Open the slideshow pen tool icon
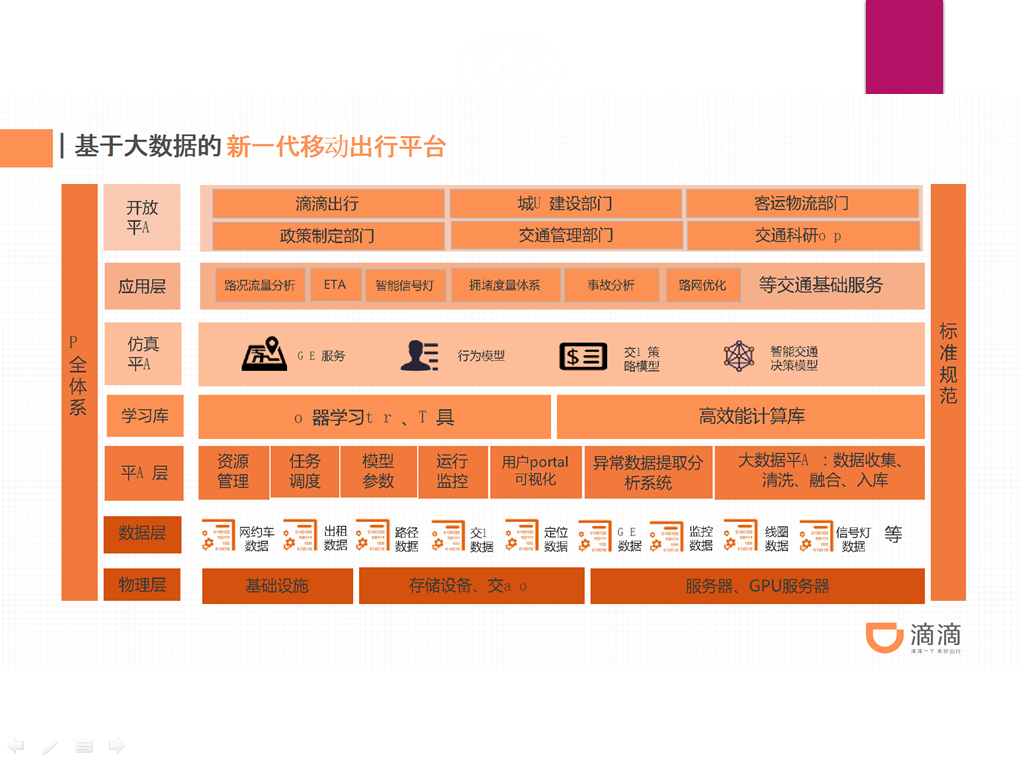1021x766 pixels. [50, 746]
